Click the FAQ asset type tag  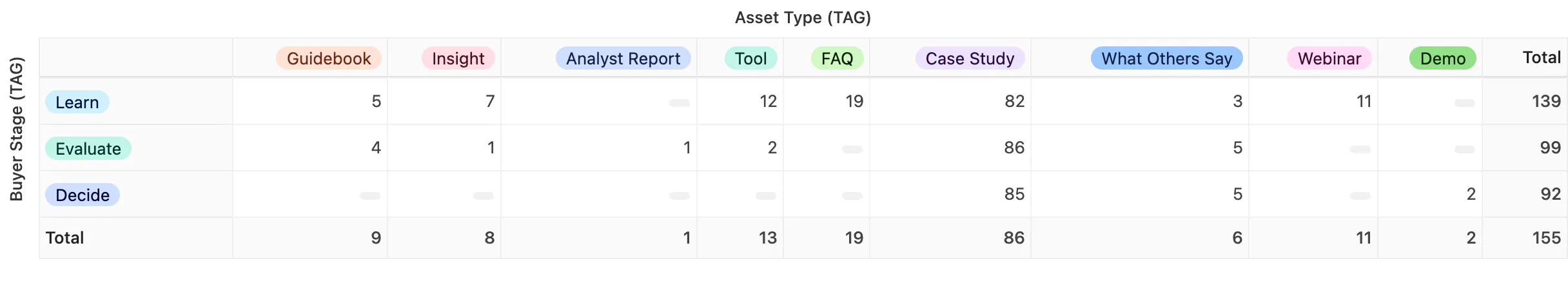837,59
